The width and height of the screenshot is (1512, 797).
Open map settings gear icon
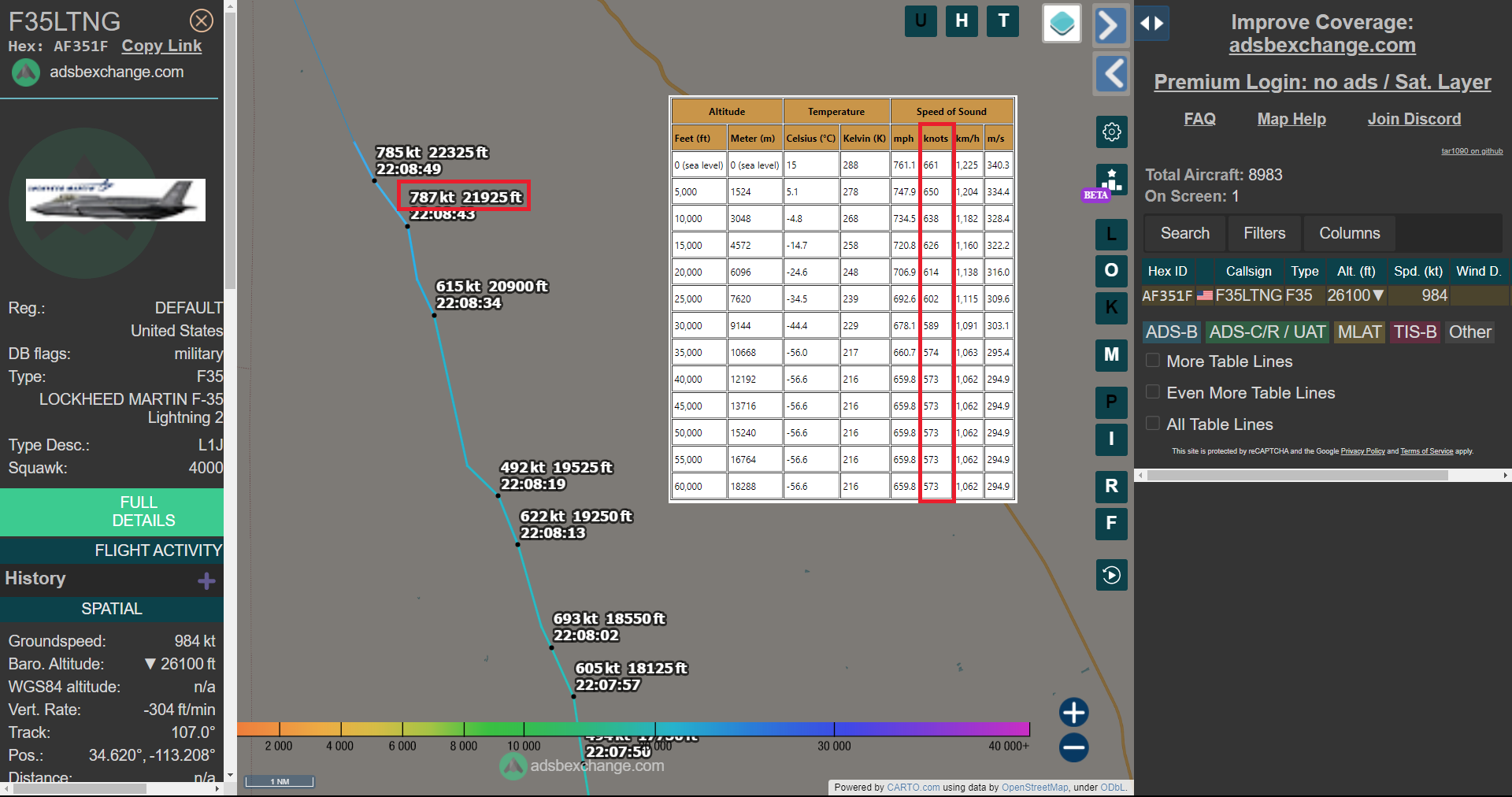(1111, 132)
